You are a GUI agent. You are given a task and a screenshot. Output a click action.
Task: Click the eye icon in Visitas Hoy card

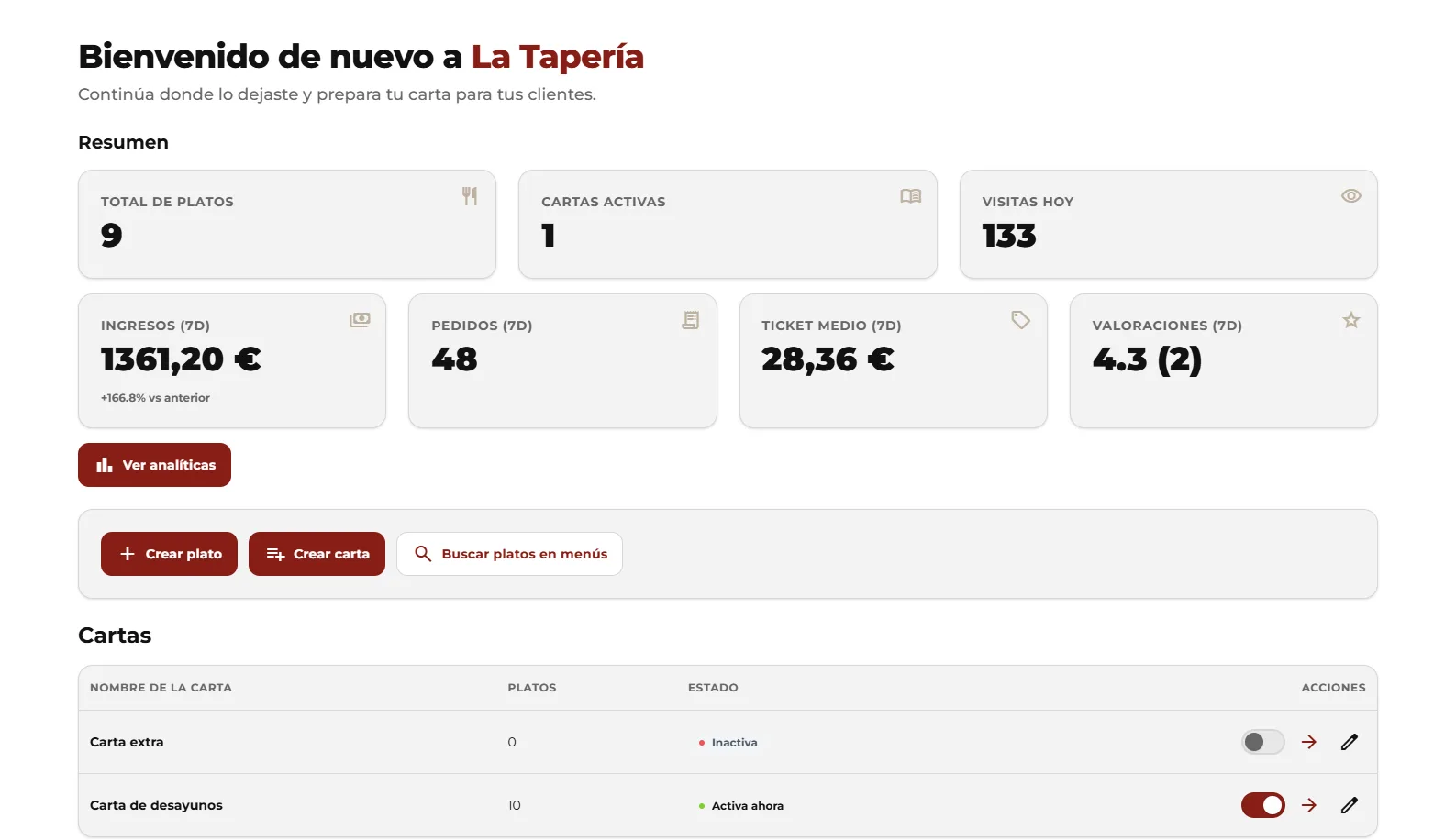1350,196
